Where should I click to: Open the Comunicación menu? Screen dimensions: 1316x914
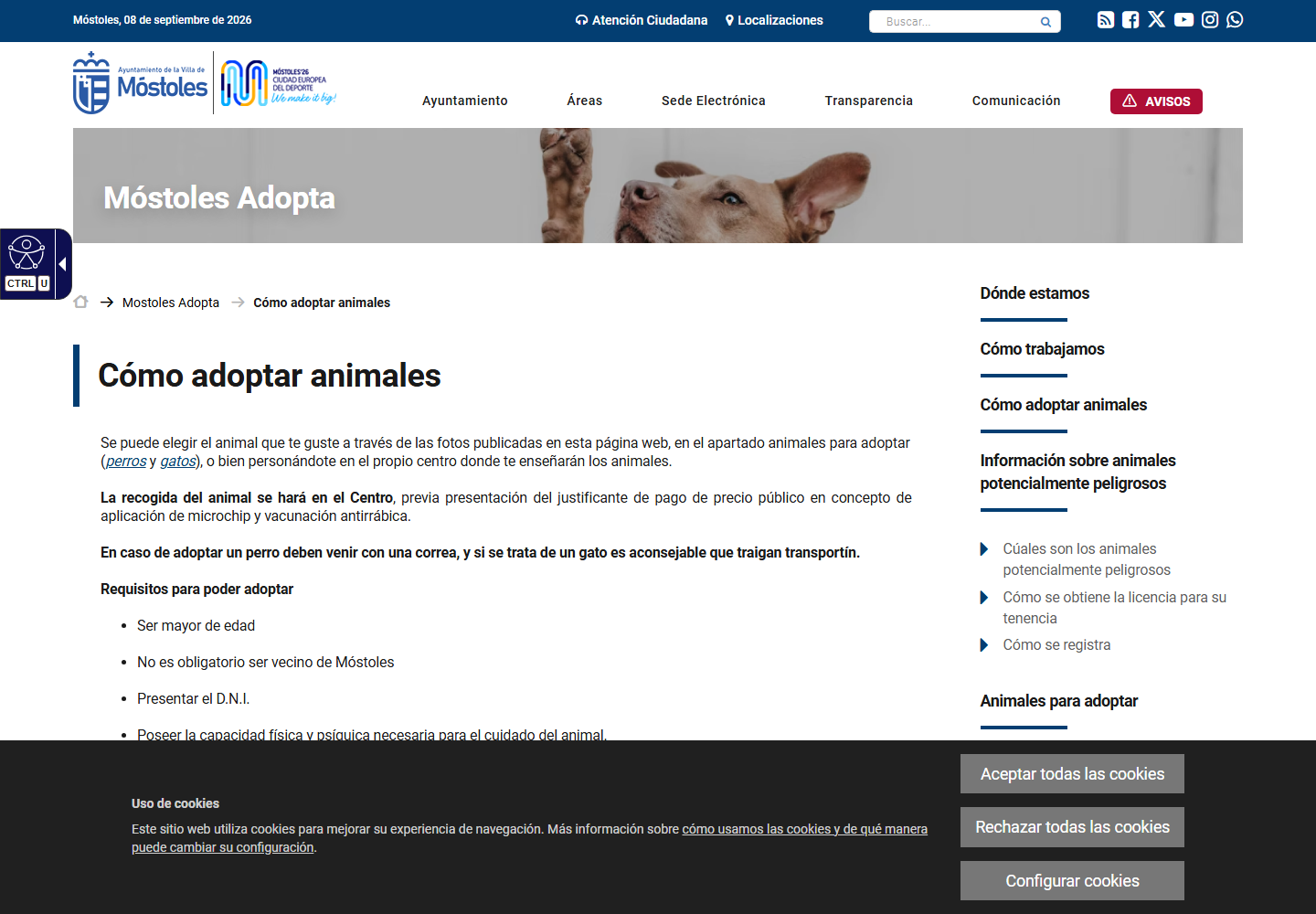pyautogui.click(x=1016, y=101)
